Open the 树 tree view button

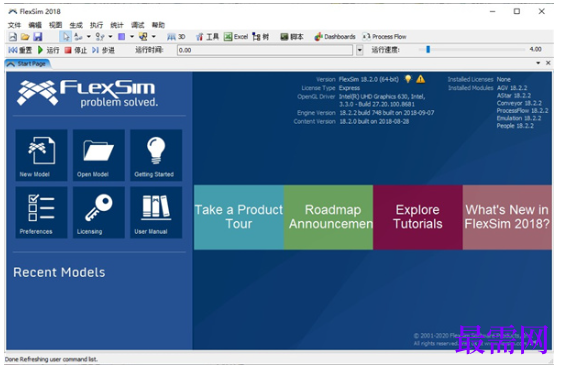click(x=261, y=37)
